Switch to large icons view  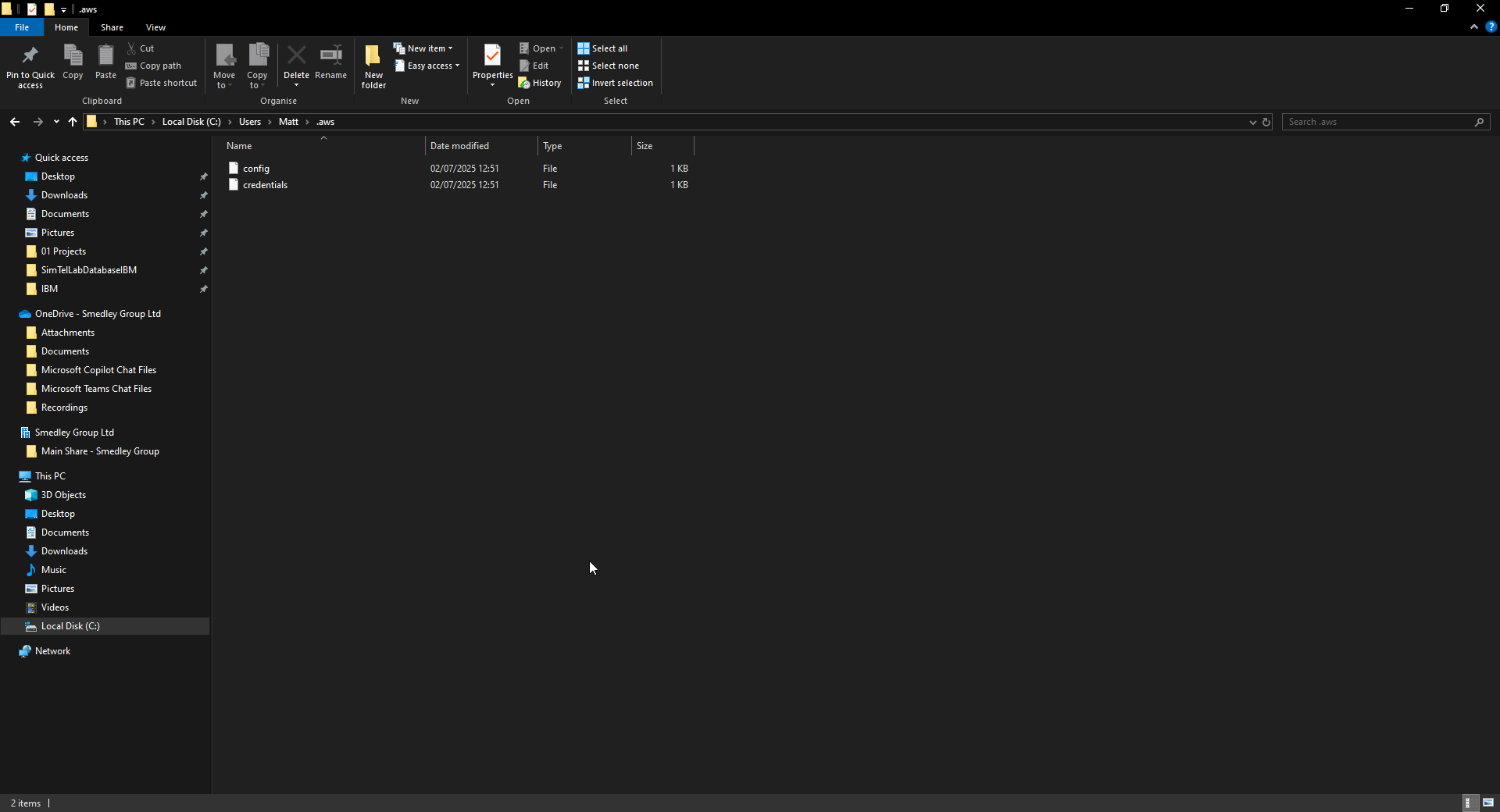pyautogui.click(x=1488, y=803)
